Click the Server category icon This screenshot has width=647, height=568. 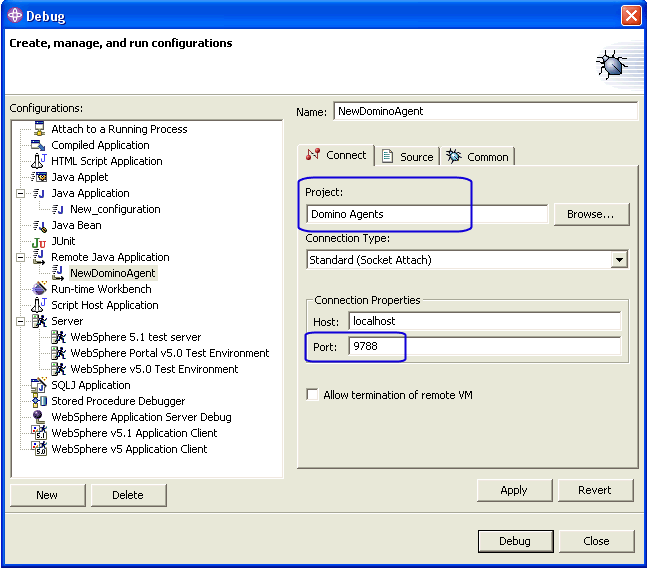39,321
